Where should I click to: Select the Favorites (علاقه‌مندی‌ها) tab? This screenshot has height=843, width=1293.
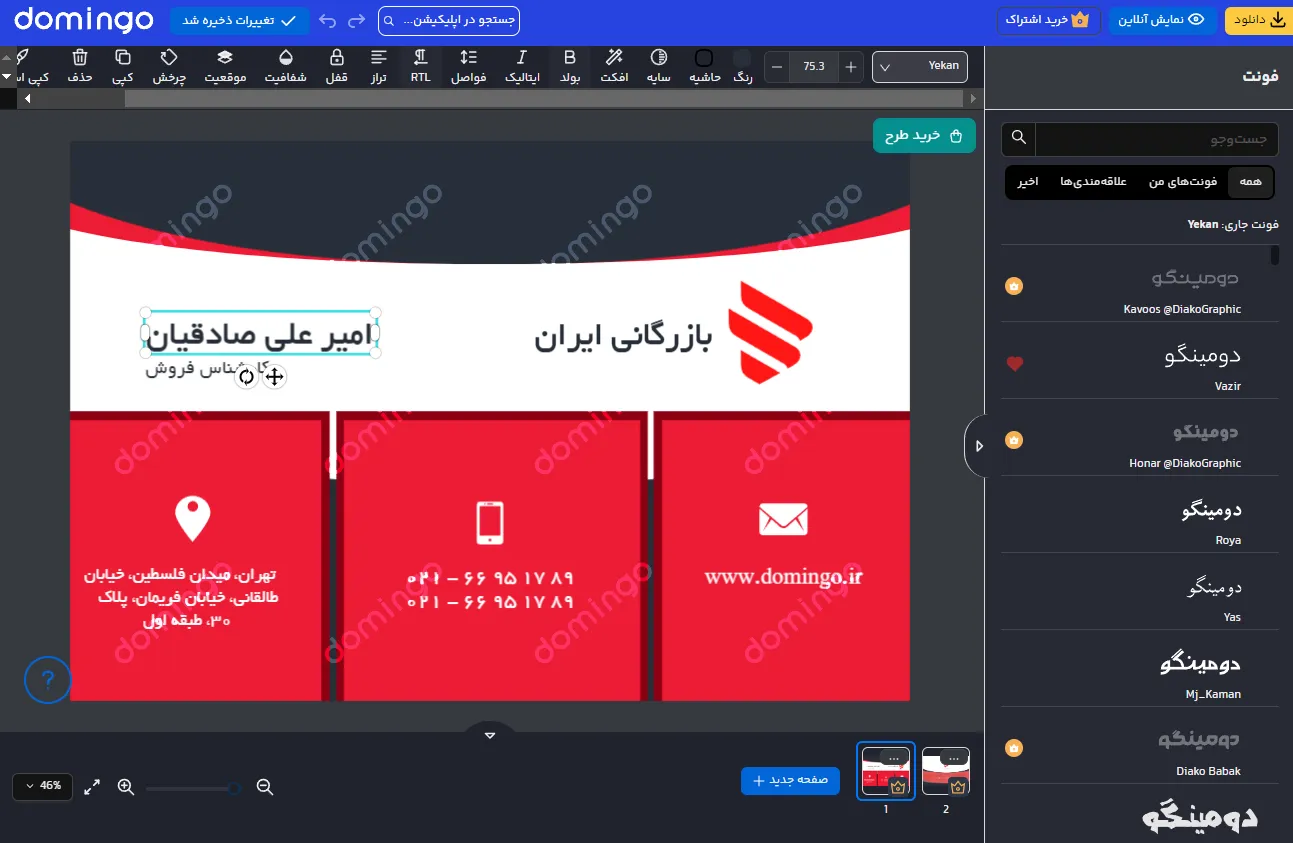[x=1094, y=181]
